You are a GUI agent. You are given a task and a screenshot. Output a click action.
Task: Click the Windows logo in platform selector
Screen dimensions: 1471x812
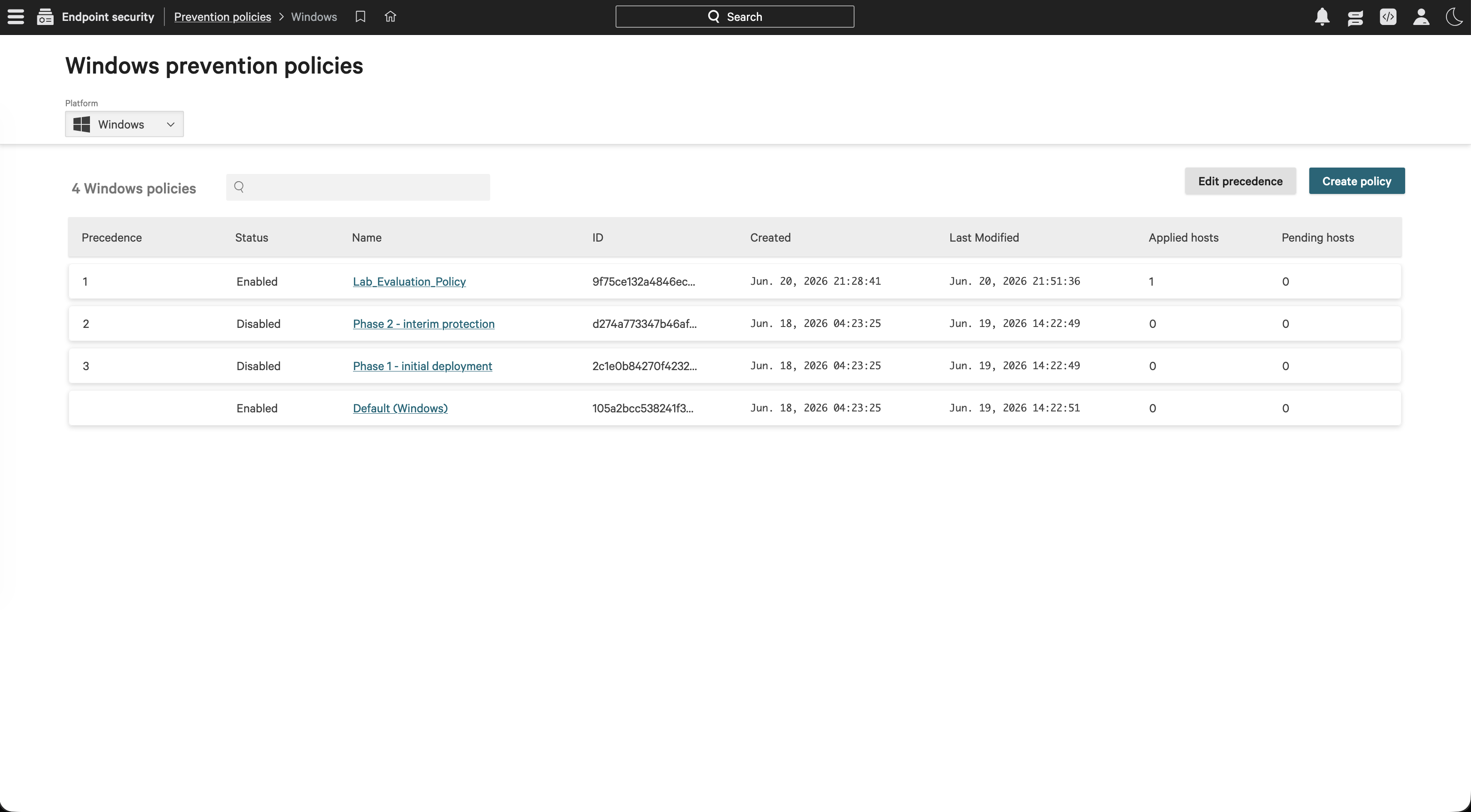click(x=82, y=124)
